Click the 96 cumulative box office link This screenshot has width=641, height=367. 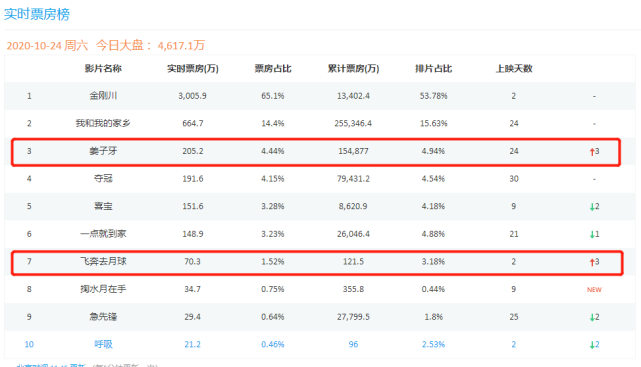(353, 344)
